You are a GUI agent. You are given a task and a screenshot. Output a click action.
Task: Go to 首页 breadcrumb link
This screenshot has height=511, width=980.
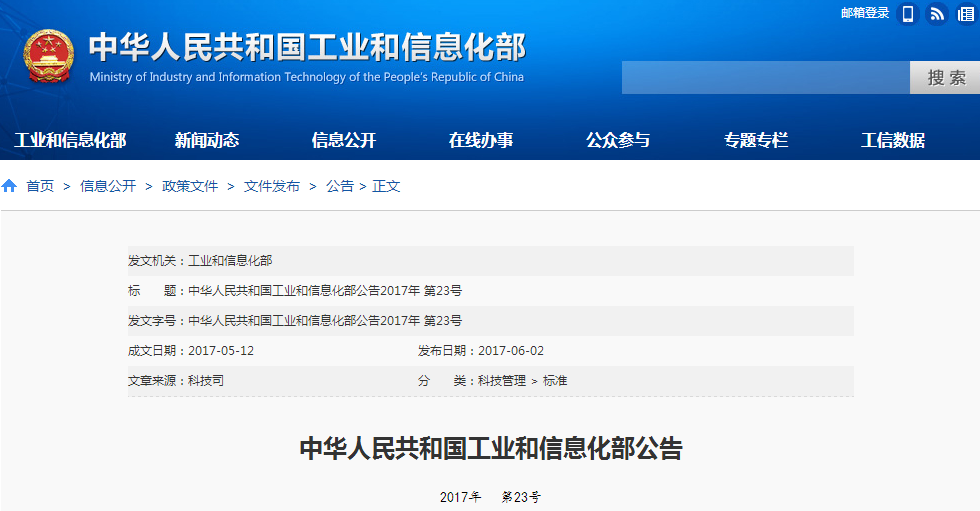pyautogui.click(x=40, y=186)
